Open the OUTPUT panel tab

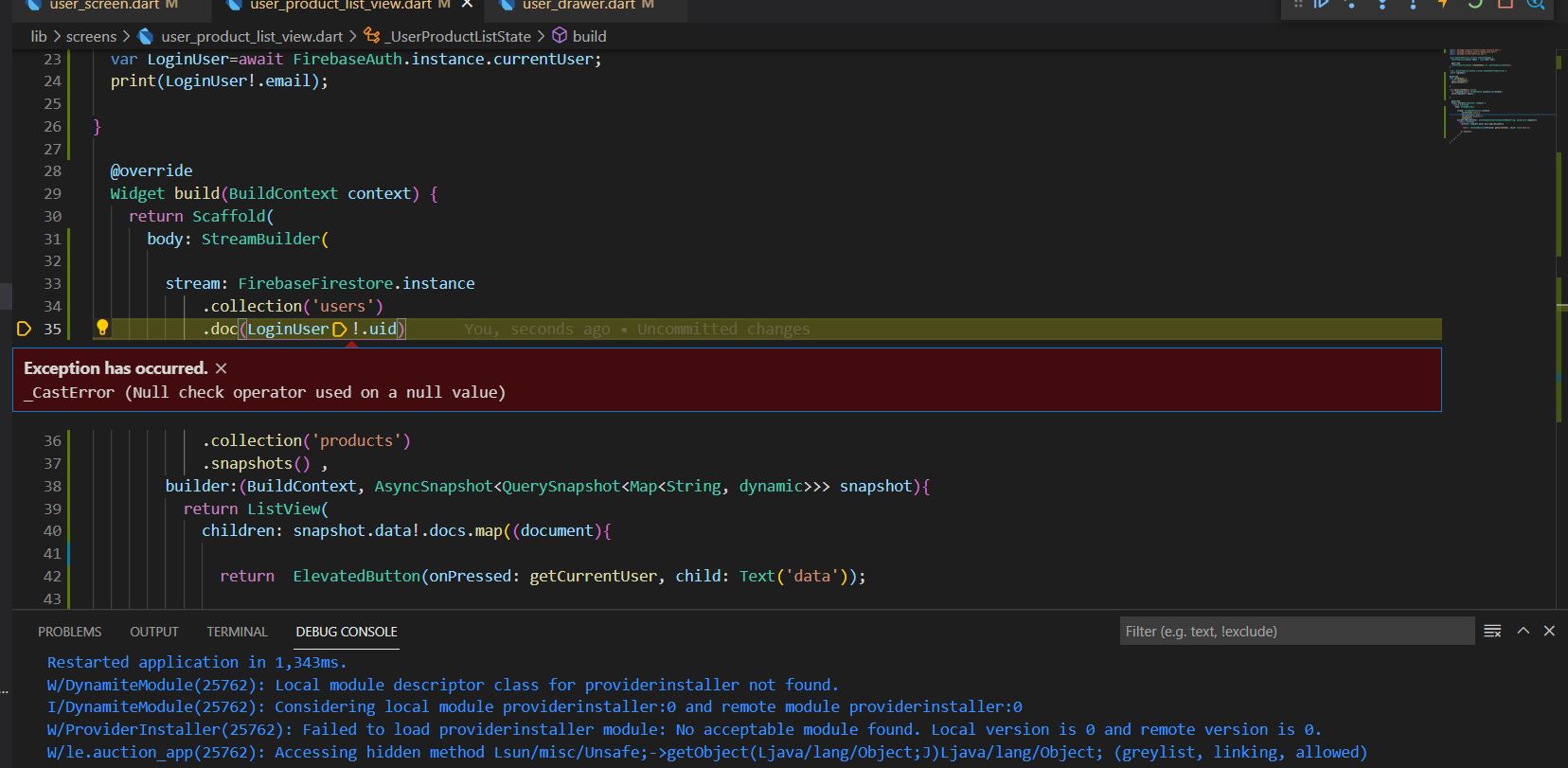(154, 632)
